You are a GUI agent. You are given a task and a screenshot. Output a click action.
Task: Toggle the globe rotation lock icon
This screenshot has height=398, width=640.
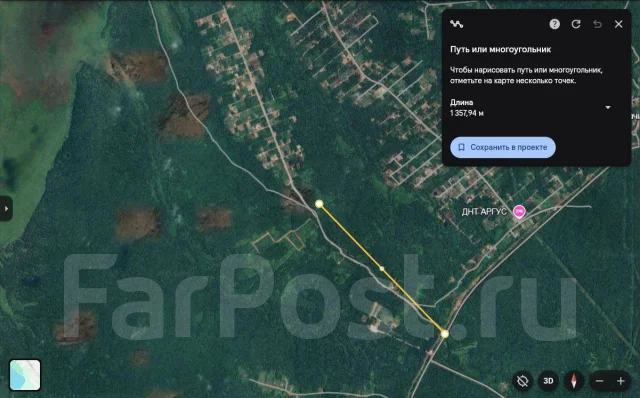coord(522,381)
